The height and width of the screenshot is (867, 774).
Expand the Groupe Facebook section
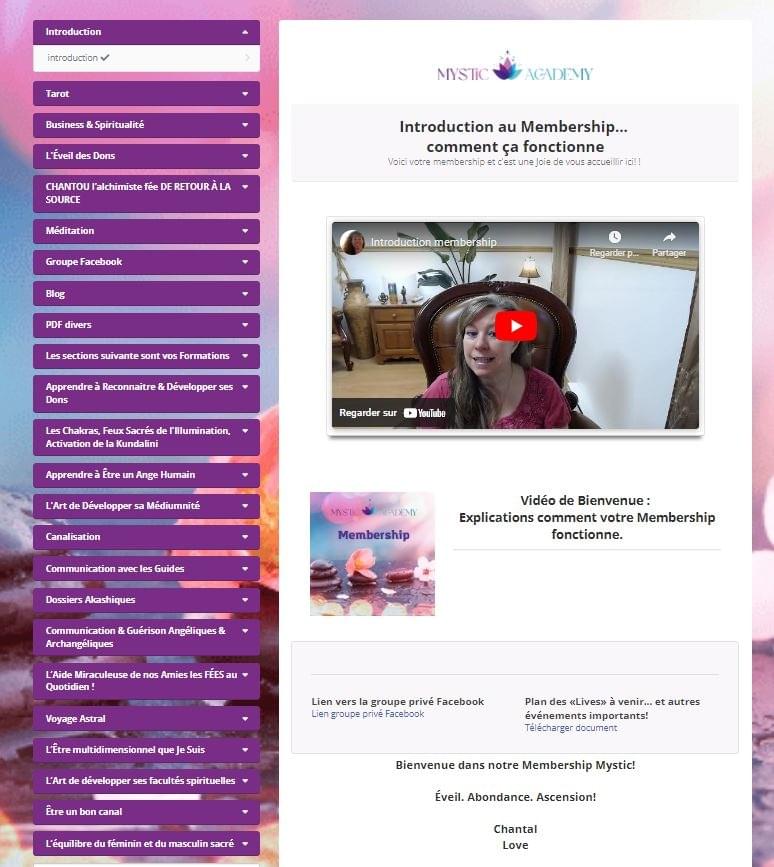click(146, 262)
